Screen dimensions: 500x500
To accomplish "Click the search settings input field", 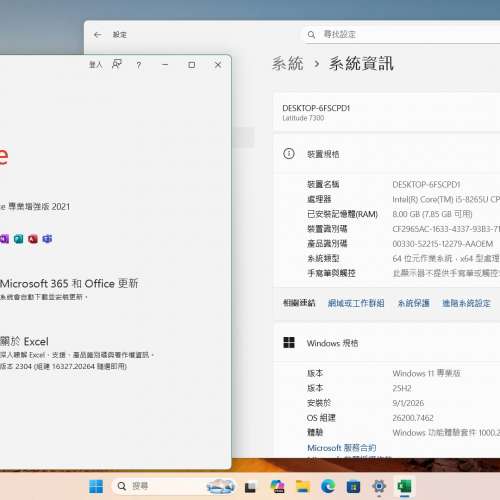I will (x=402, y=34).
